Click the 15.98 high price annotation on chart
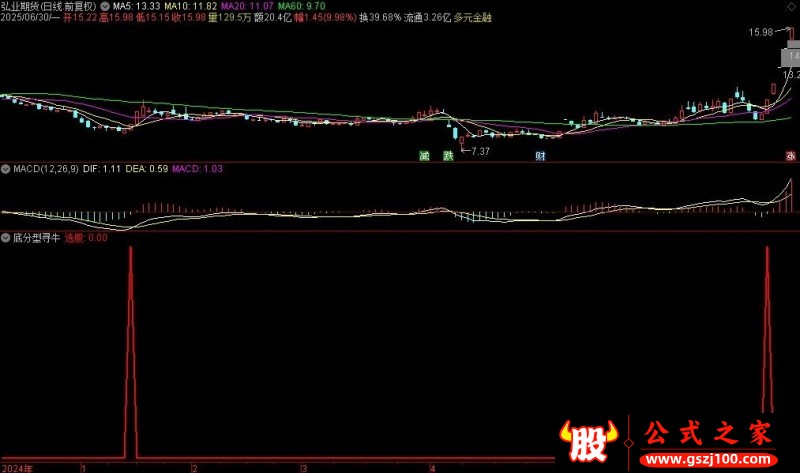Image resolution: width=800 pixels, height=473 pixels. 761,33
